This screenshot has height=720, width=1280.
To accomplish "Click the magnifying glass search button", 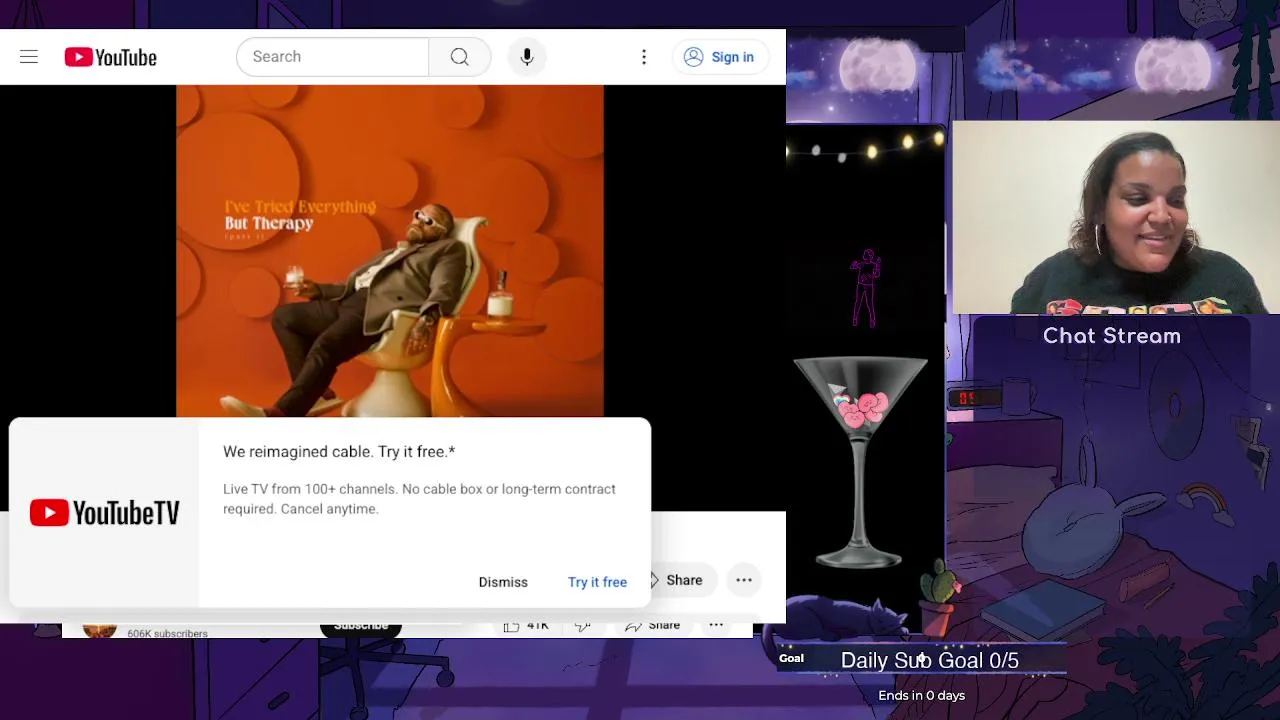I will tap(460, 57).
